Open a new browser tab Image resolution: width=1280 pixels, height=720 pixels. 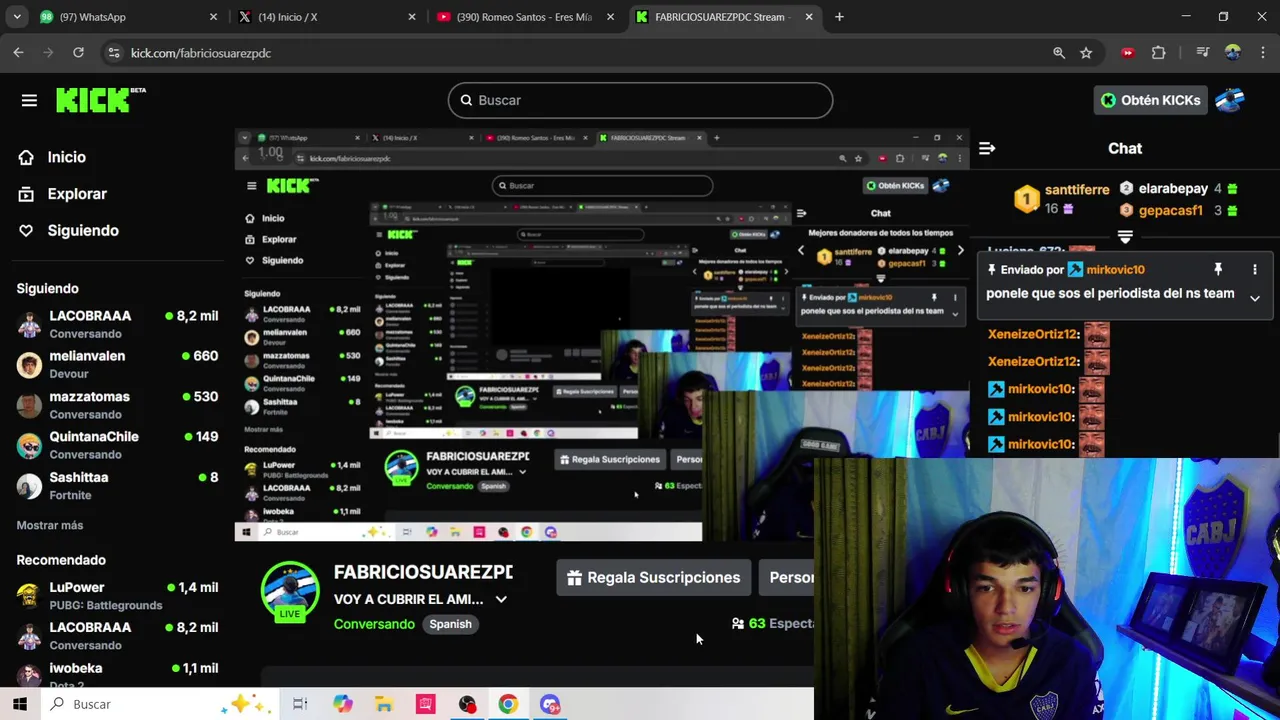tap(839, 17)
